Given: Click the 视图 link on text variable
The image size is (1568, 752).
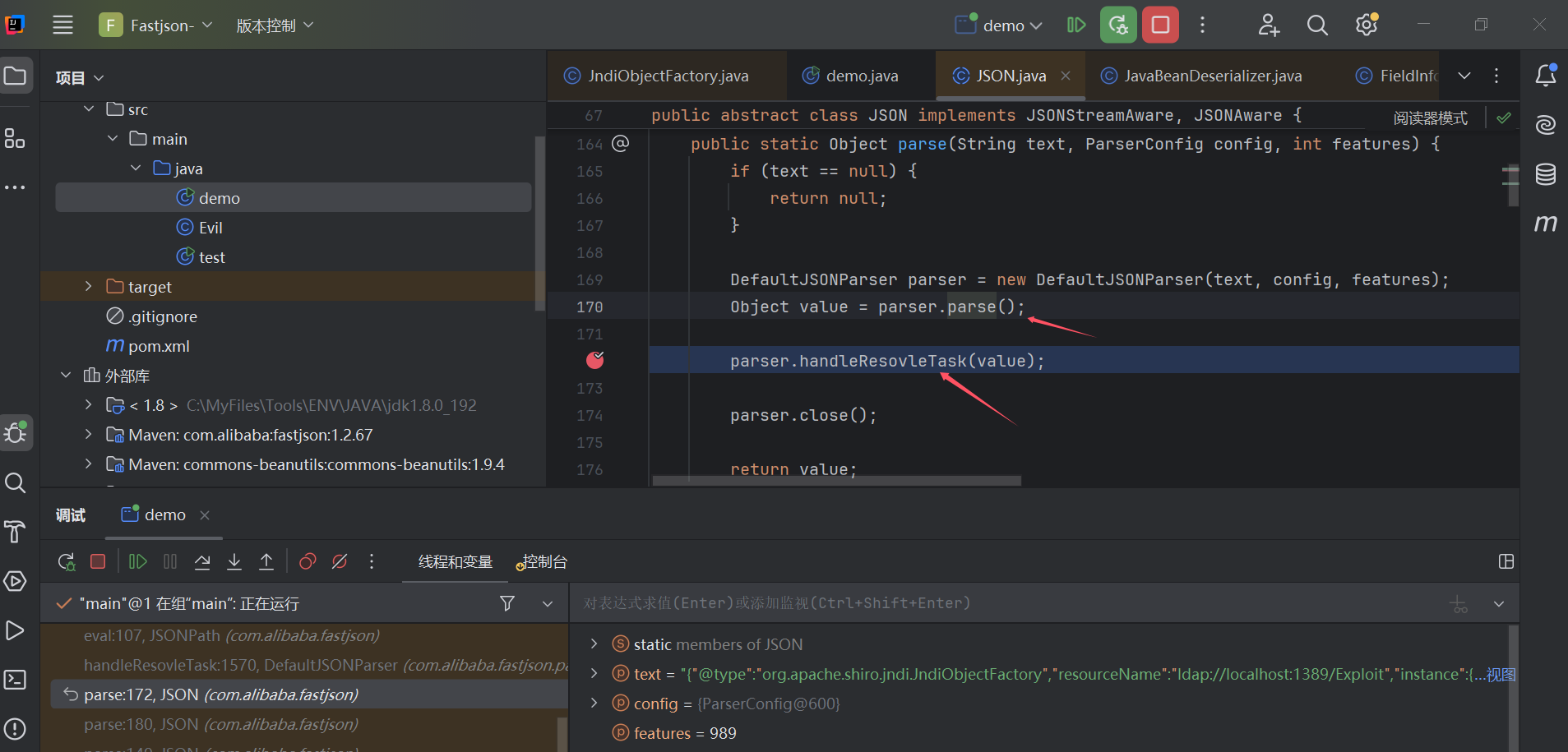Looking at the screenshot, I should 1500,675.
